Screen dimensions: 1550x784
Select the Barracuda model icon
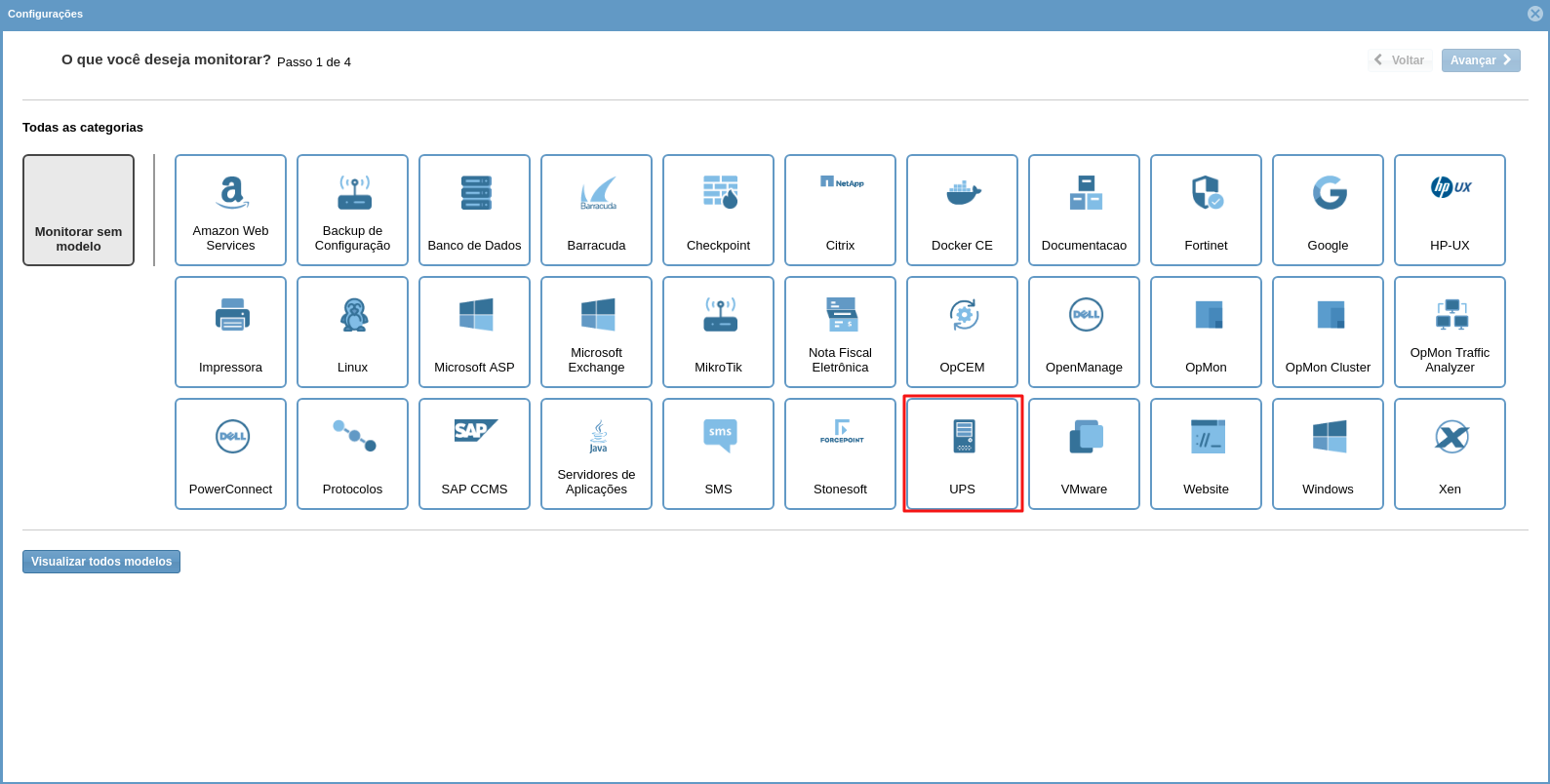coord(598,193)
